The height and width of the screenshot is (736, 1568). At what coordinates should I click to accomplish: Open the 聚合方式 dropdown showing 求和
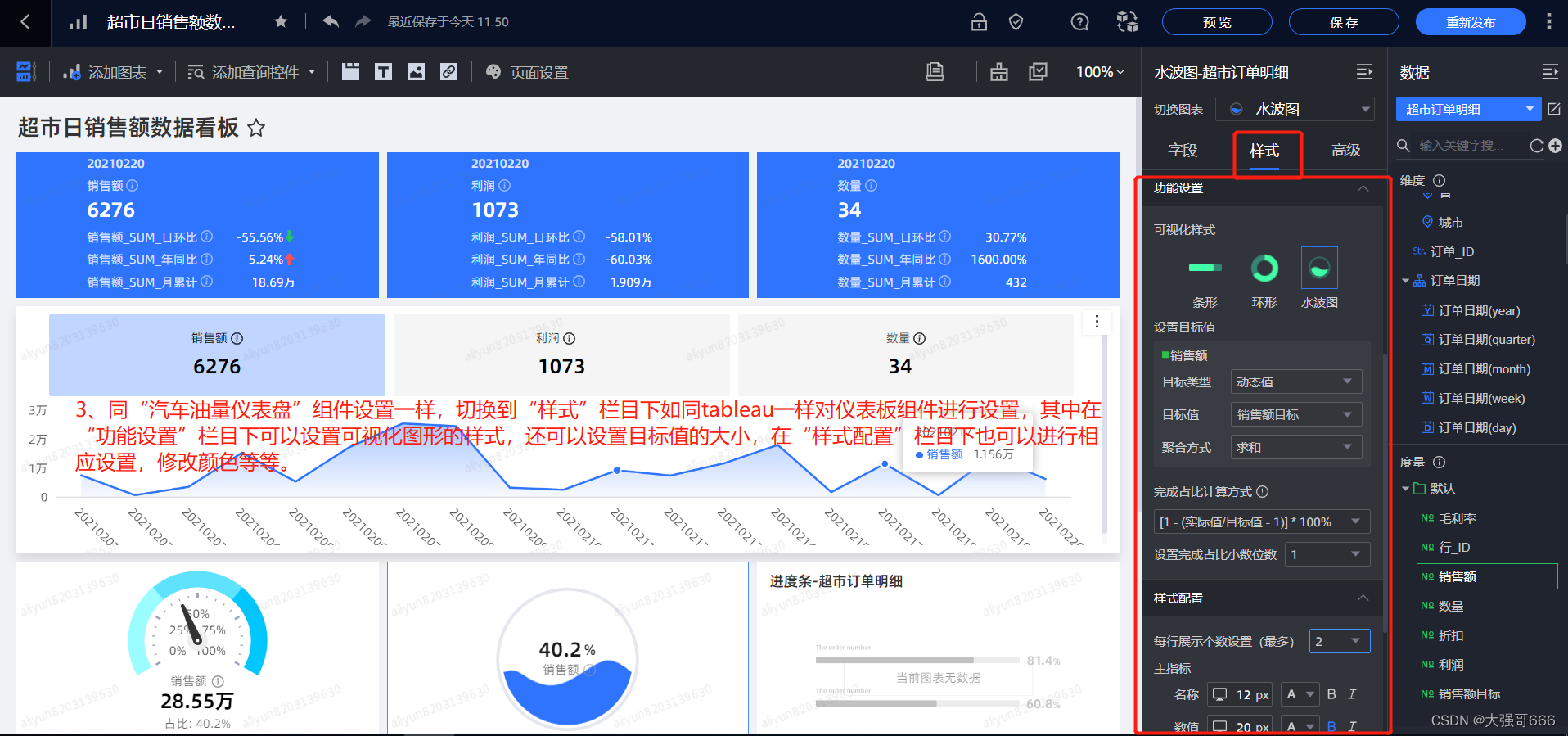pyautogui.click(x=1296, y=447)
